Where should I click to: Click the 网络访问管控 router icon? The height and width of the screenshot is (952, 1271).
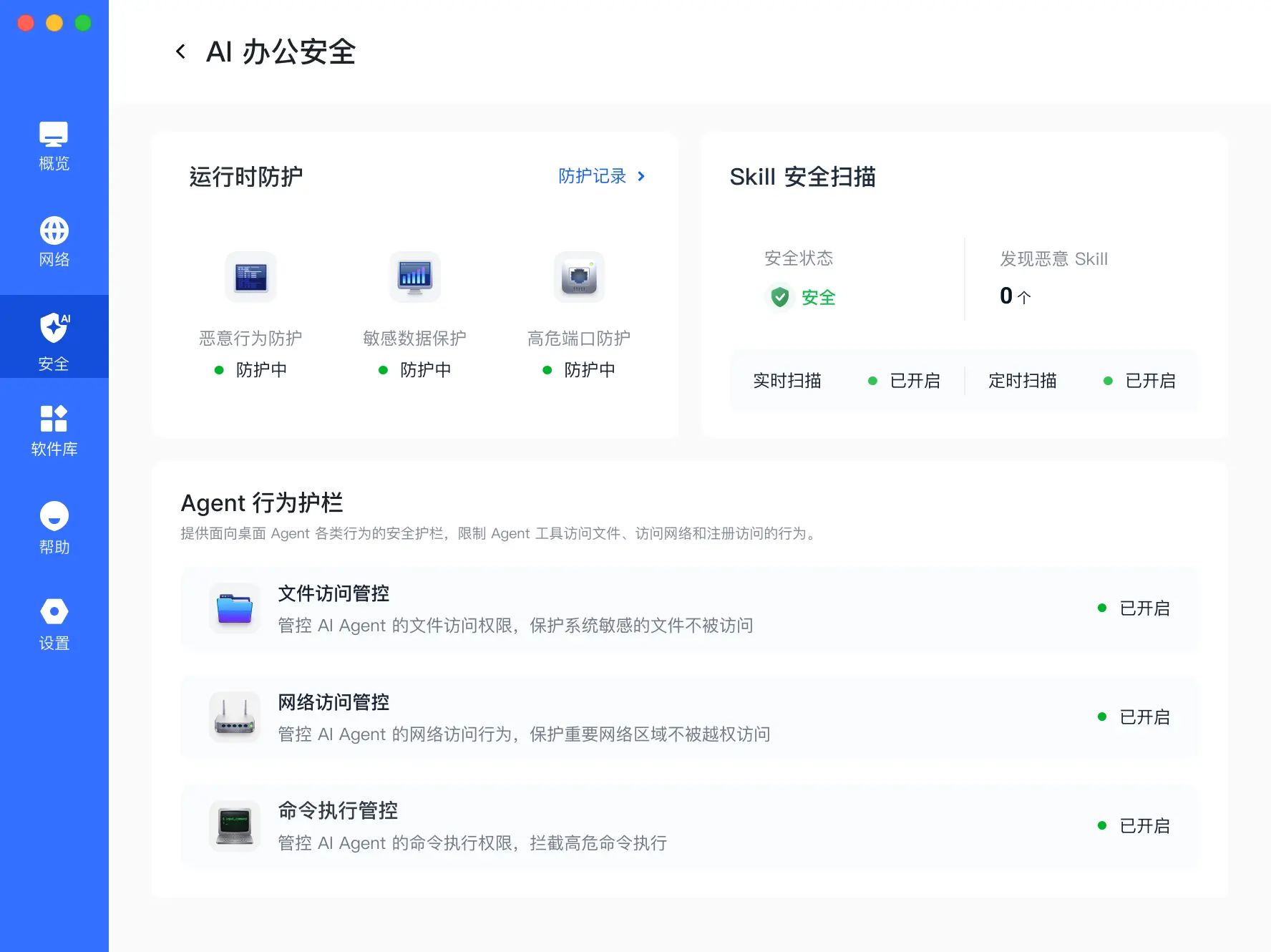(235, 717)
